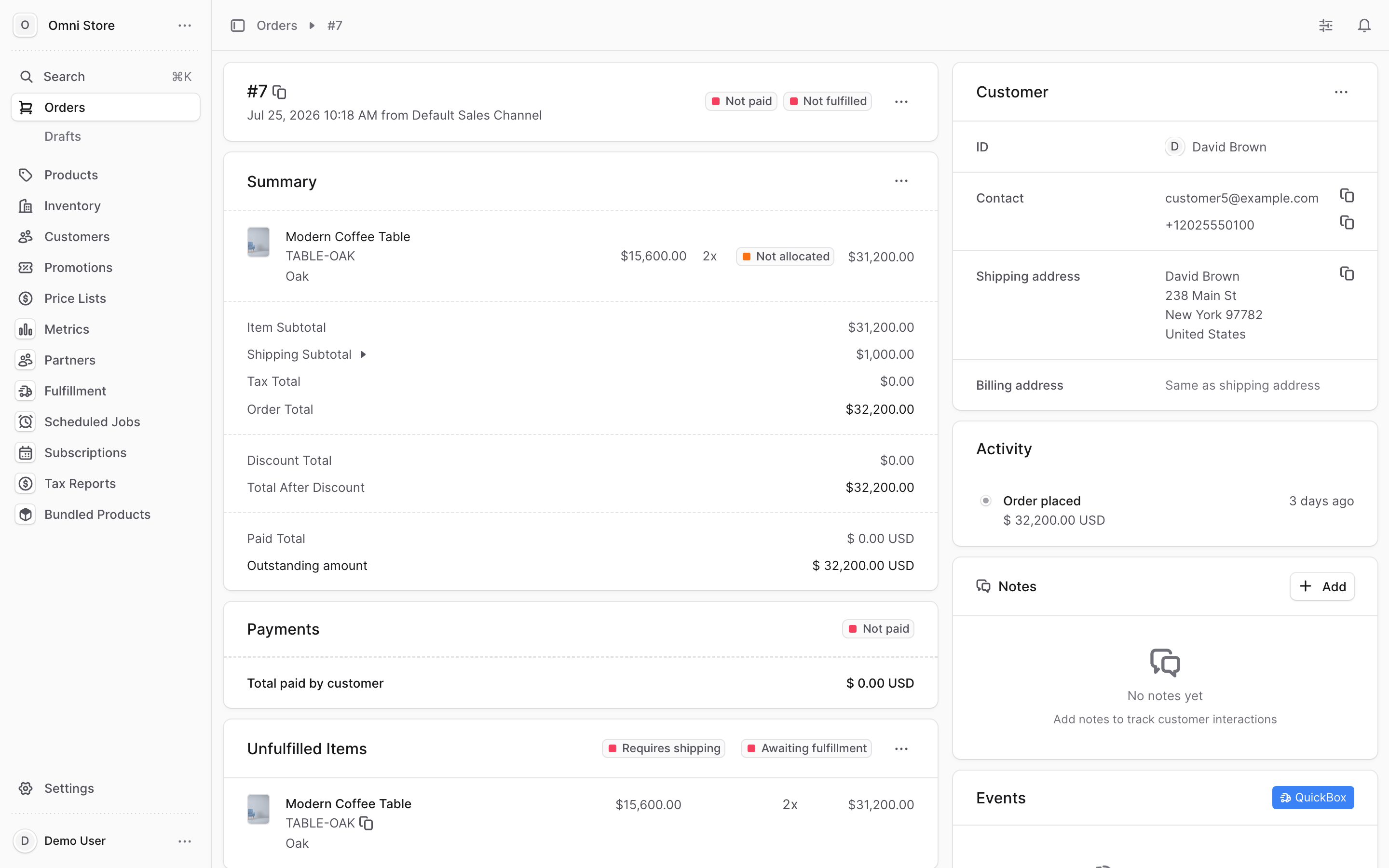Copy phone number +12025550100
This screenshot has width=1389, height=868.
1347,223
